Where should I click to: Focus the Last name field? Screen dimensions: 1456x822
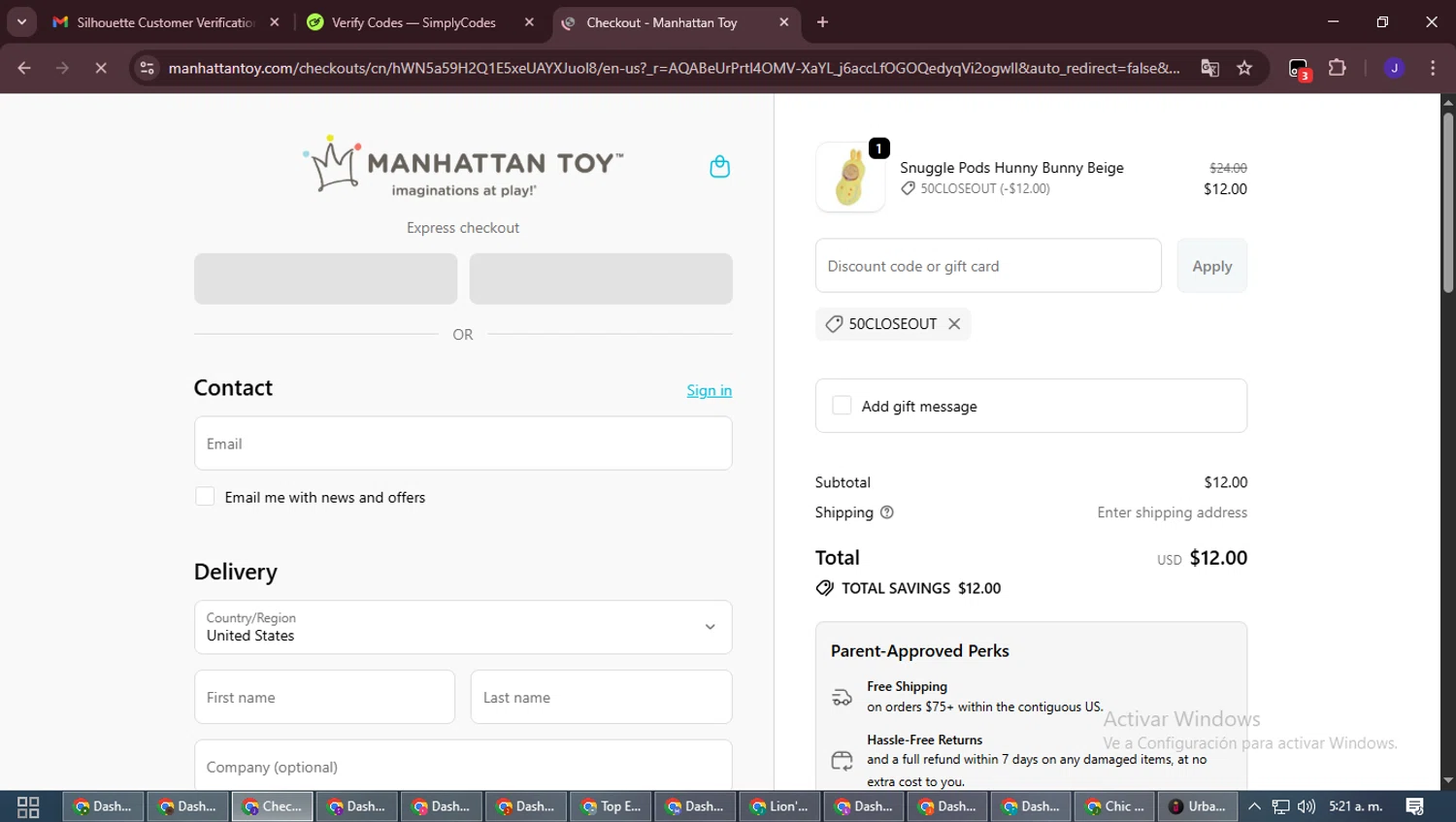coord(601,697)
